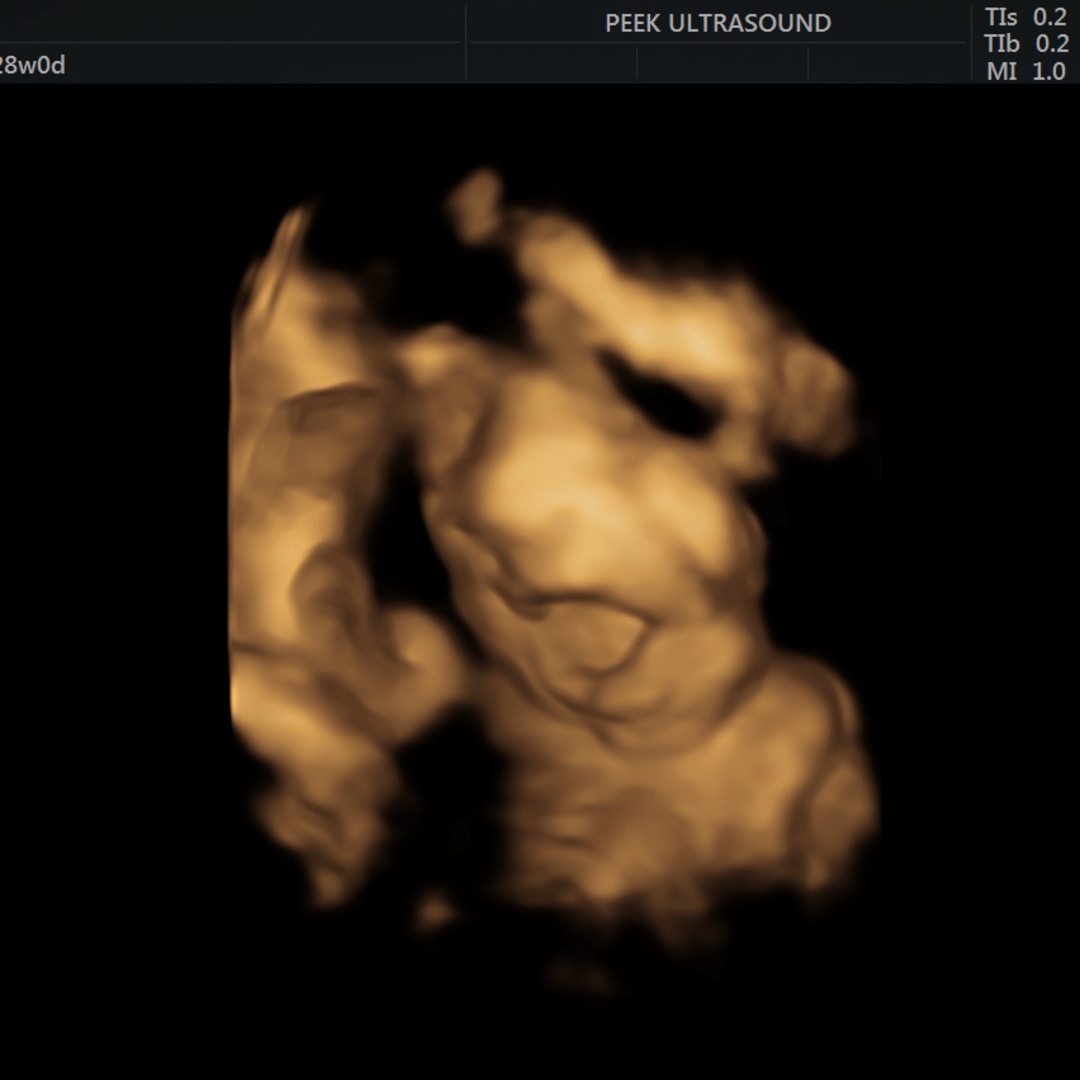The height and width of the screenshot is (1080, 1080).
Task: Click the TIs 0.2 thermal index readout
Action: point(1025,17)
